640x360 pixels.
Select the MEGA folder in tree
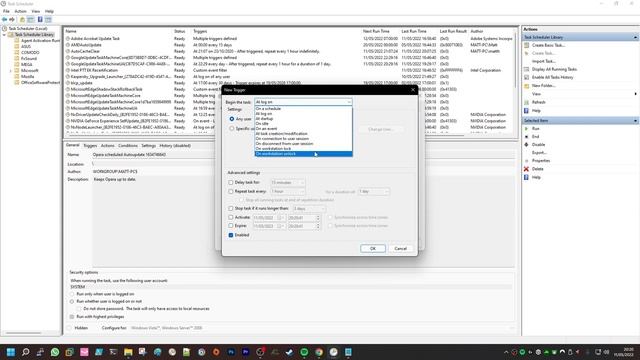pyautogui.click(x=27, y=64)
